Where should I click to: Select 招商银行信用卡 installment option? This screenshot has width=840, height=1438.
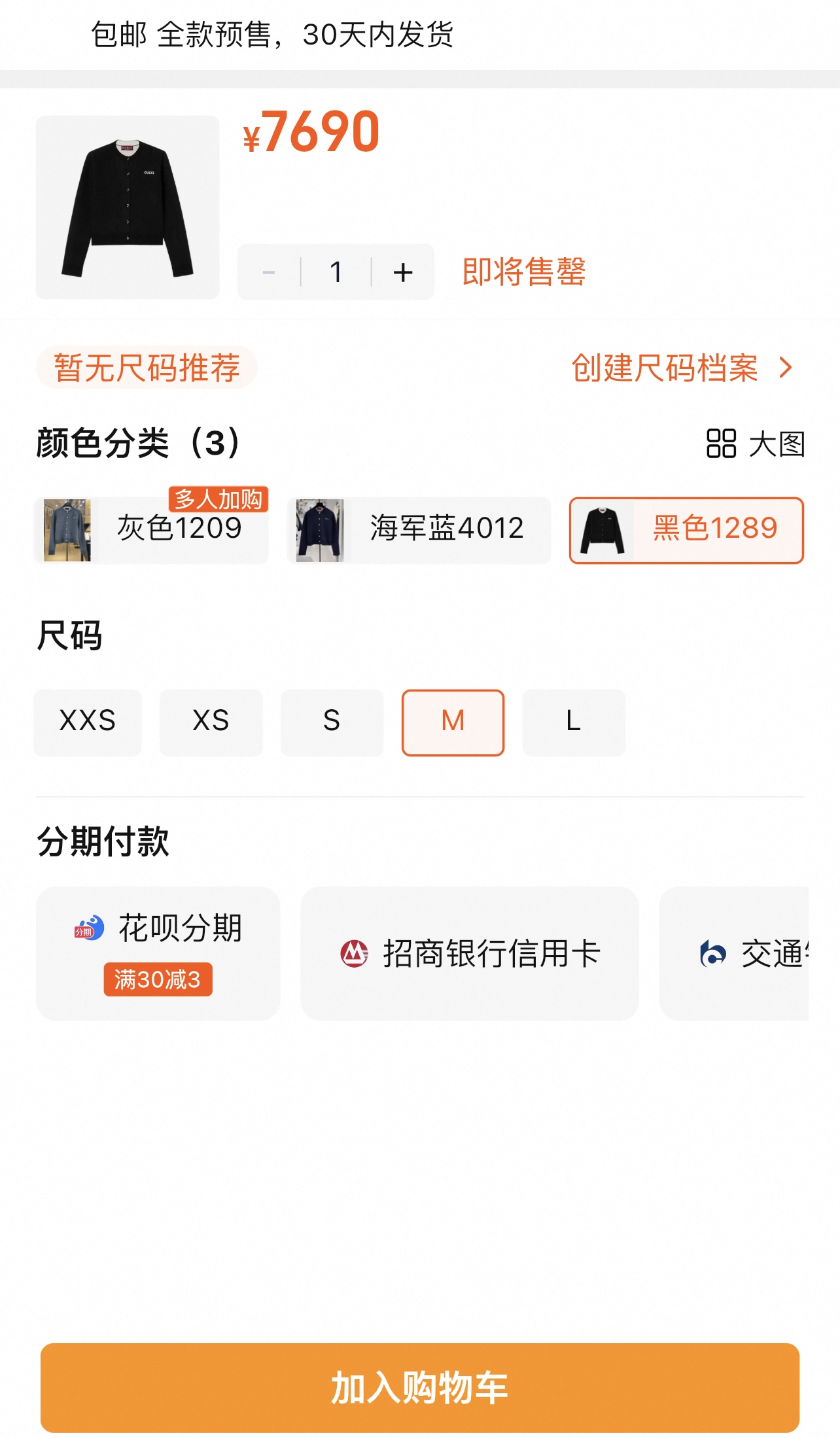(x=470, y=953)
